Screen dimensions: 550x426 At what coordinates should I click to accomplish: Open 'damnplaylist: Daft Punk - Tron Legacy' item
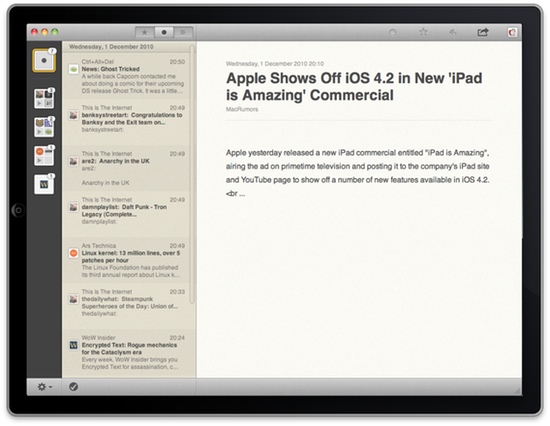(126, 214)
